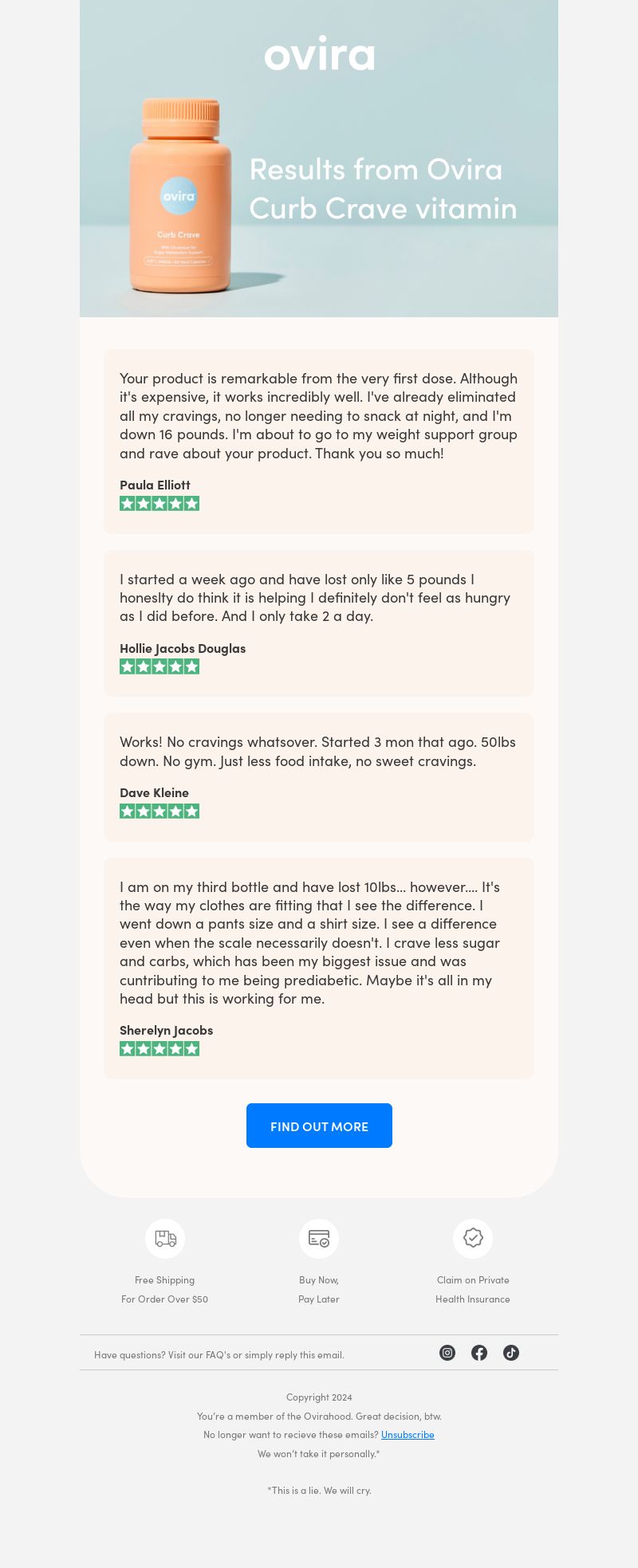This screenshot has width=638, height=1568.
Task: Click the Curb Crave bottle image
Action: tap(180, 195)
